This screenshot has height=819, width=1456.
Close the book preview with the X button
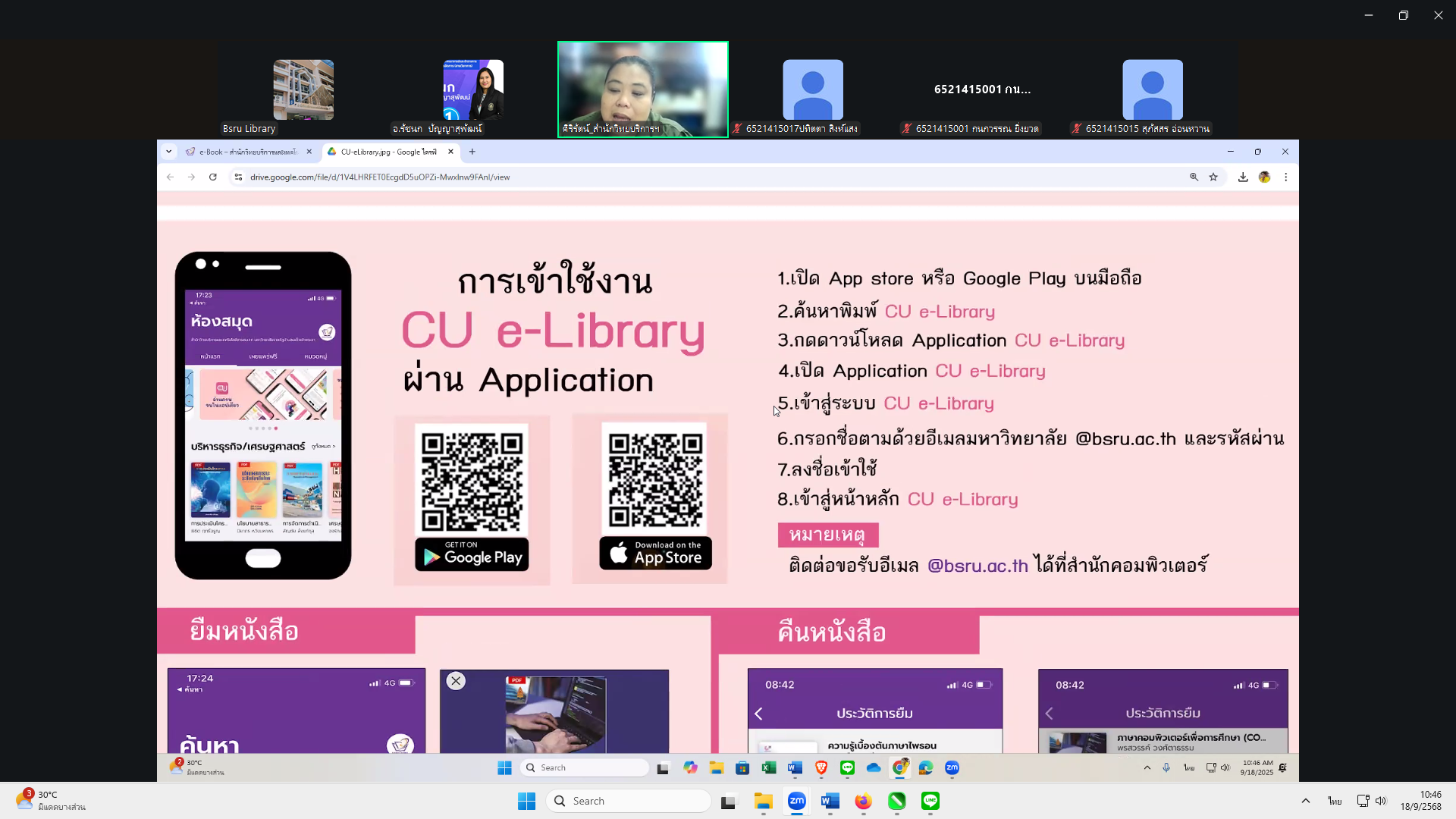coord(456,681)
